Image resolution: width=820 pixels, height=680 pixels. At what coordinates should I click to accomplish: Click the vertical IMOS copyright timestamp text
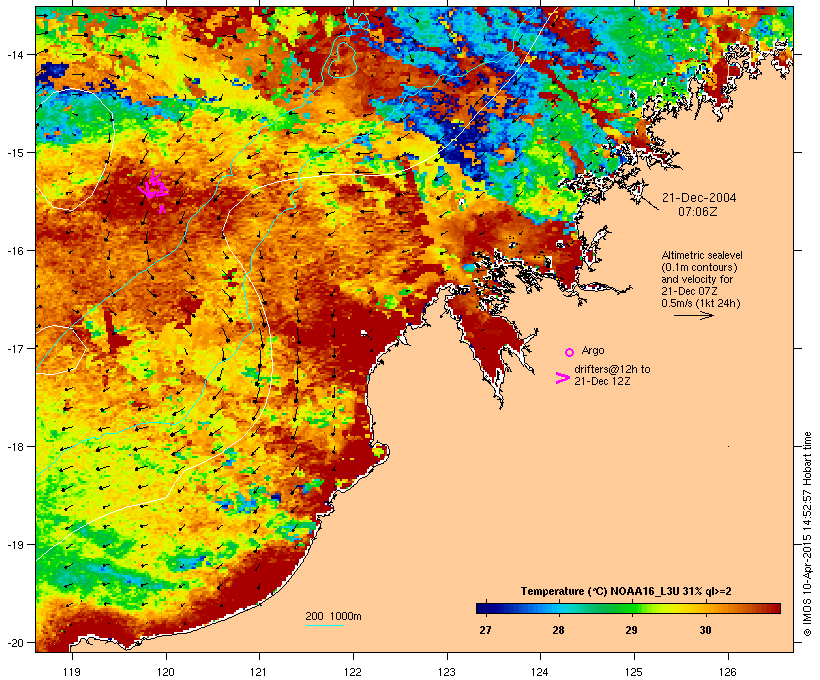807,534
